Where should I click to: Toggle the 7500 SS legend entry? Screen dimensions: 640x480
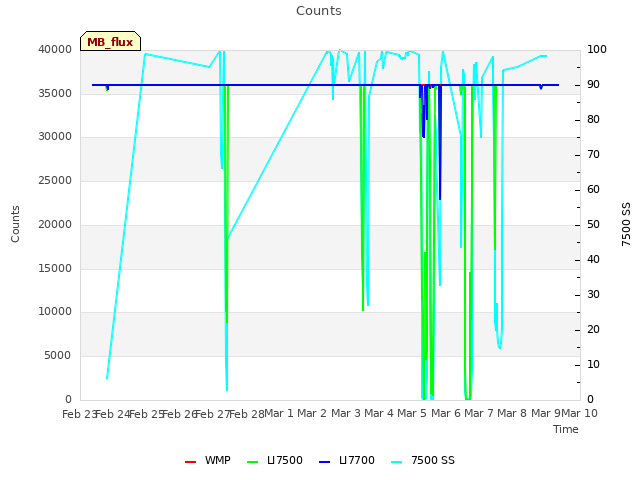coord(422,460)
